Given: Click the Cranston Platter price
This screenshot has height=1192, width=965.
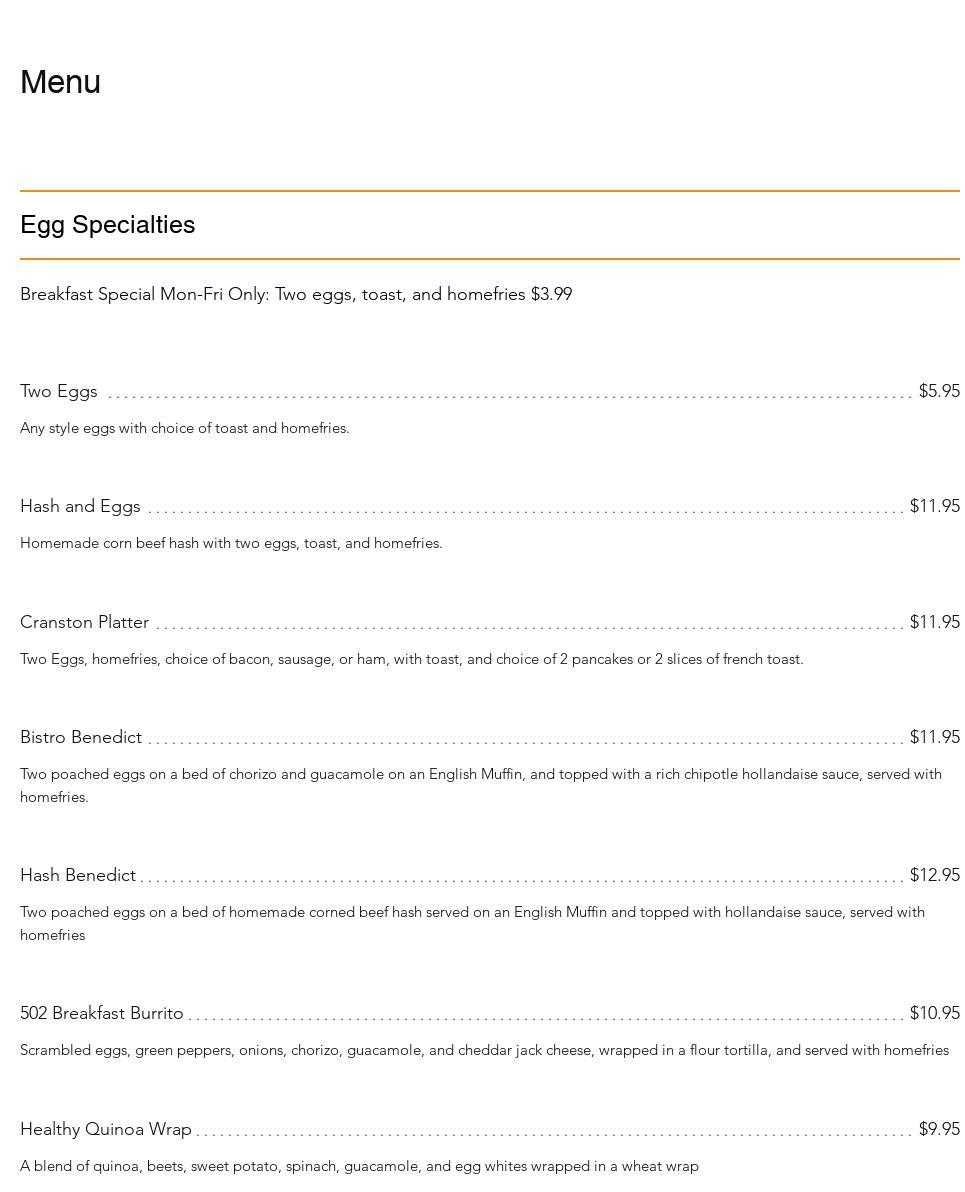Looking at the screenshot, I should pyautogui.click(x=934, y=622).
